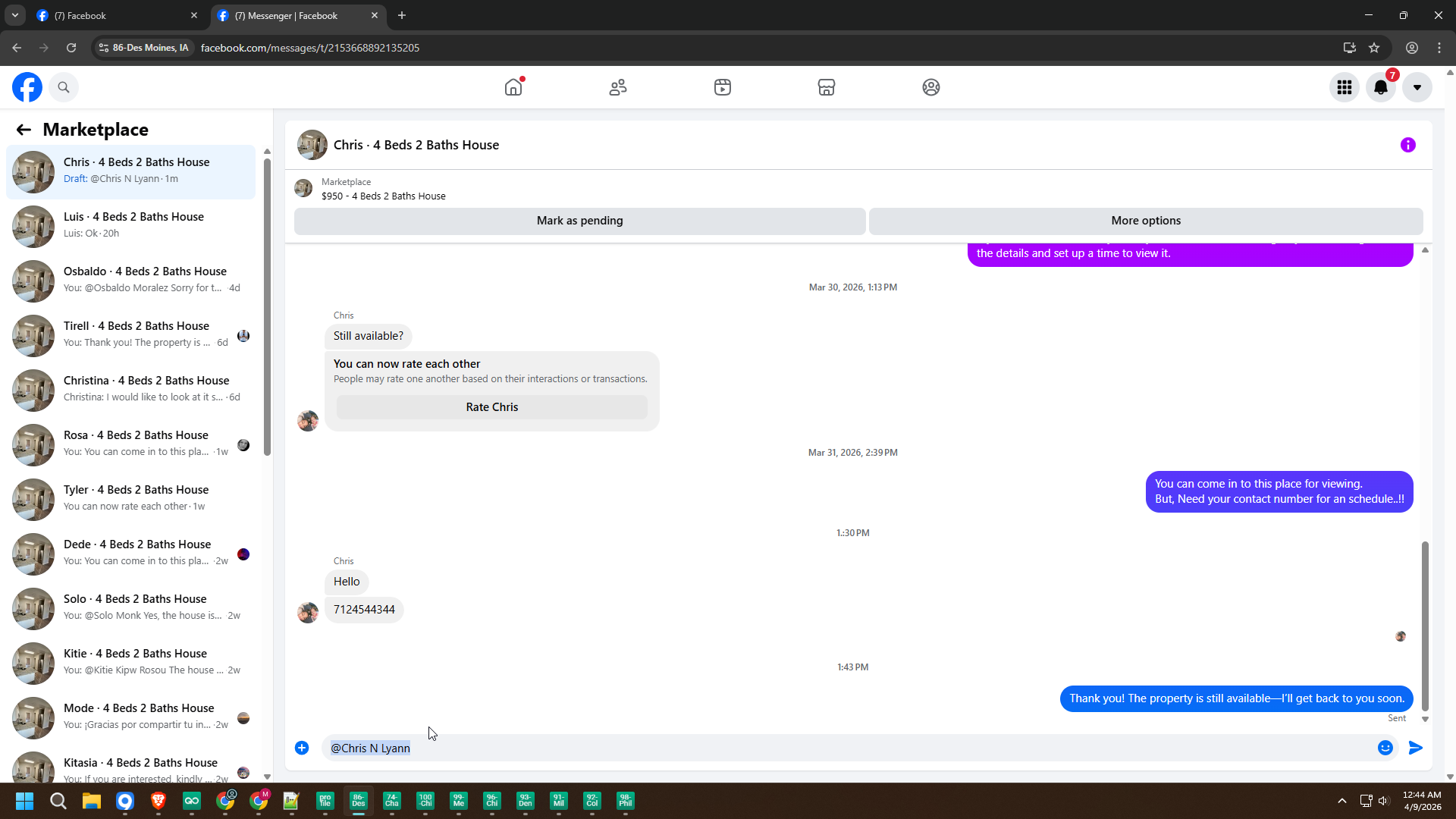Click the message text input field
1456x819 pixels.
point(834,748)
